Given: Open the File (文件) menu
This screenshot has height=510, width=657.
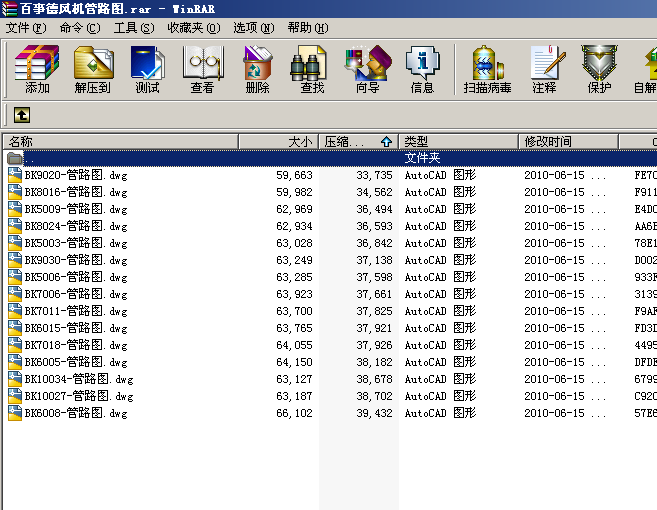Looking at the screenshot, I should 26,28.
